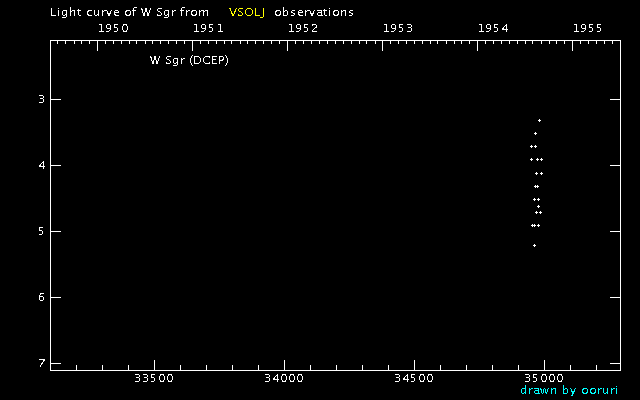
Task: Select the 1952 year label
Action: pyautogui.click(x=303, y=28)
